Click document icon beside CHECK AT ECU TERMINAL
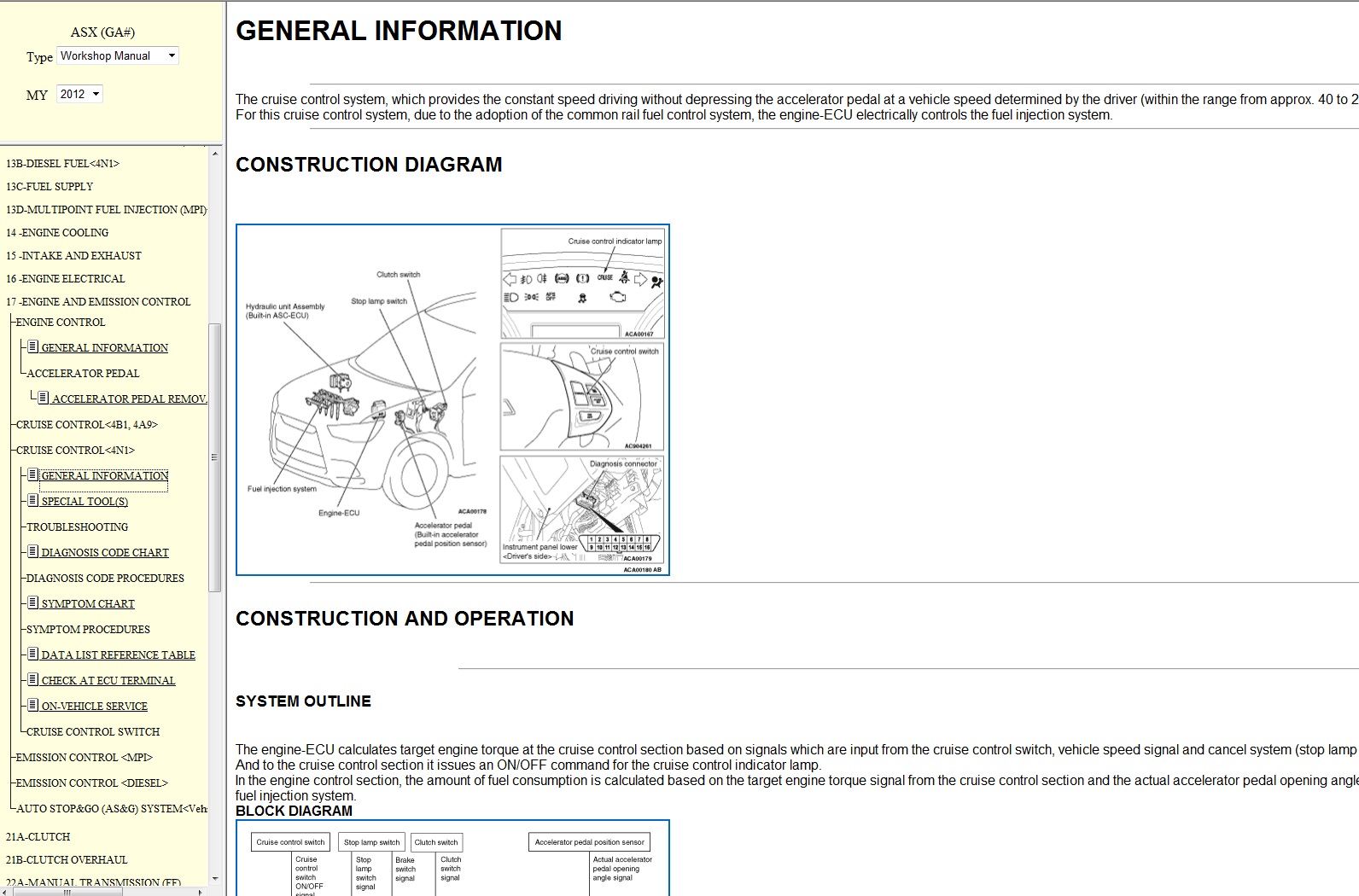This screenshot has width=1359, height=896. point(32,680)
